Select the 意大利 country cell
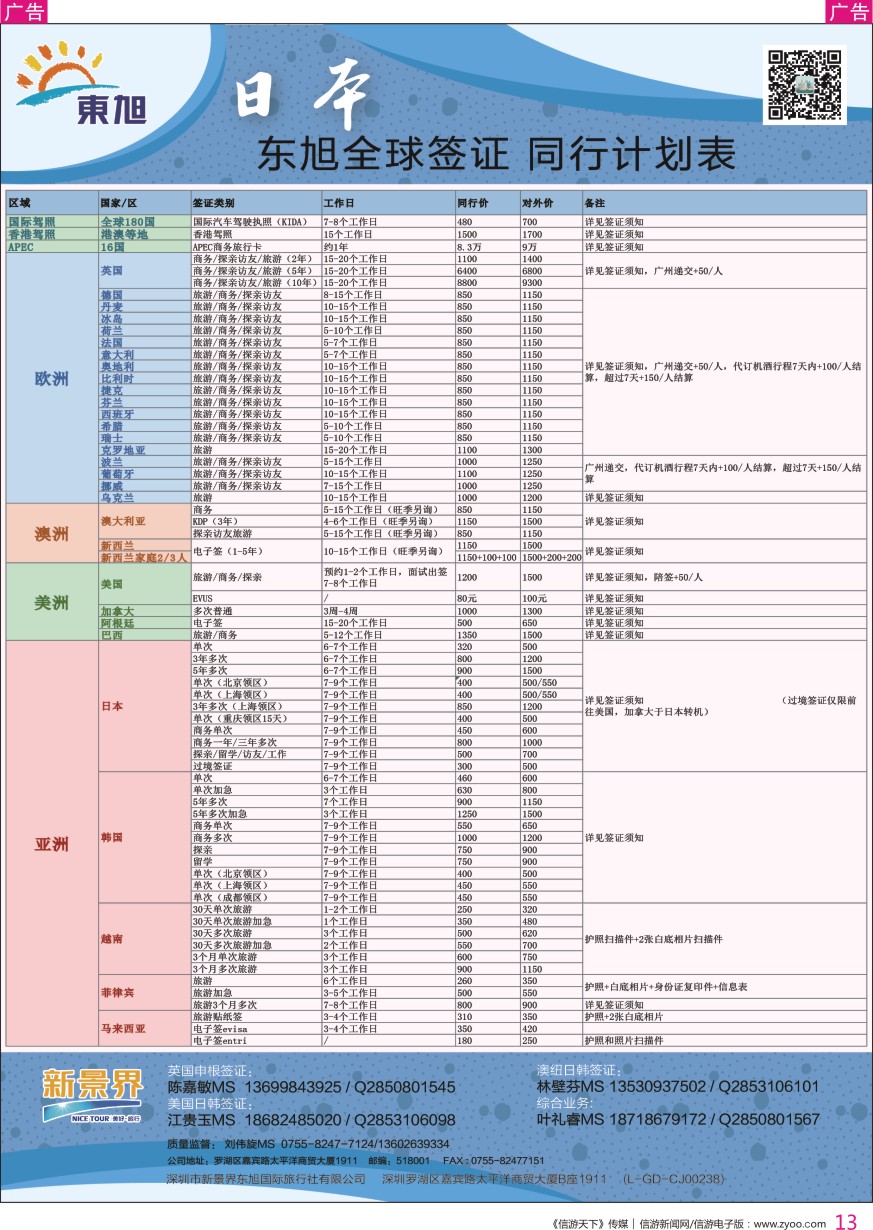This screenshot has width=873, height=1230. pyautogui.click(x=144, y=355)
